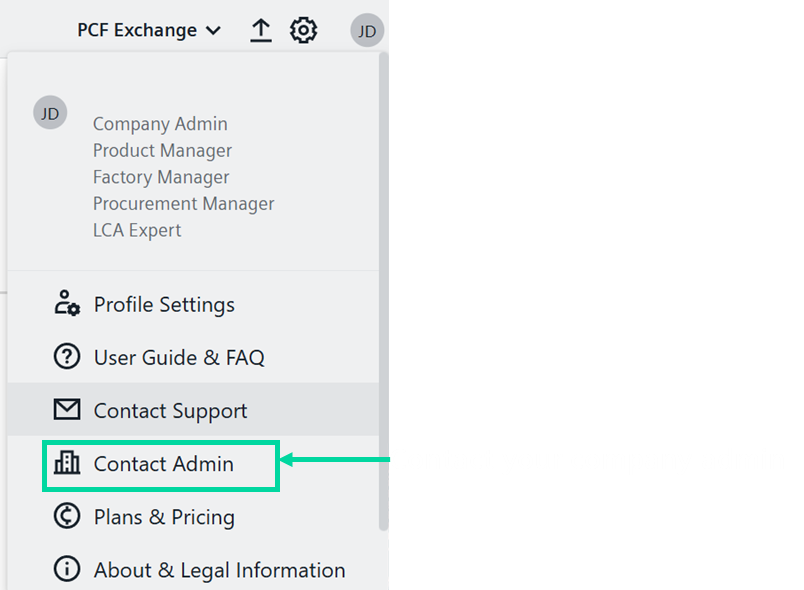Open Plans & Pricing
804x590 pixels.
click(164, 516)
